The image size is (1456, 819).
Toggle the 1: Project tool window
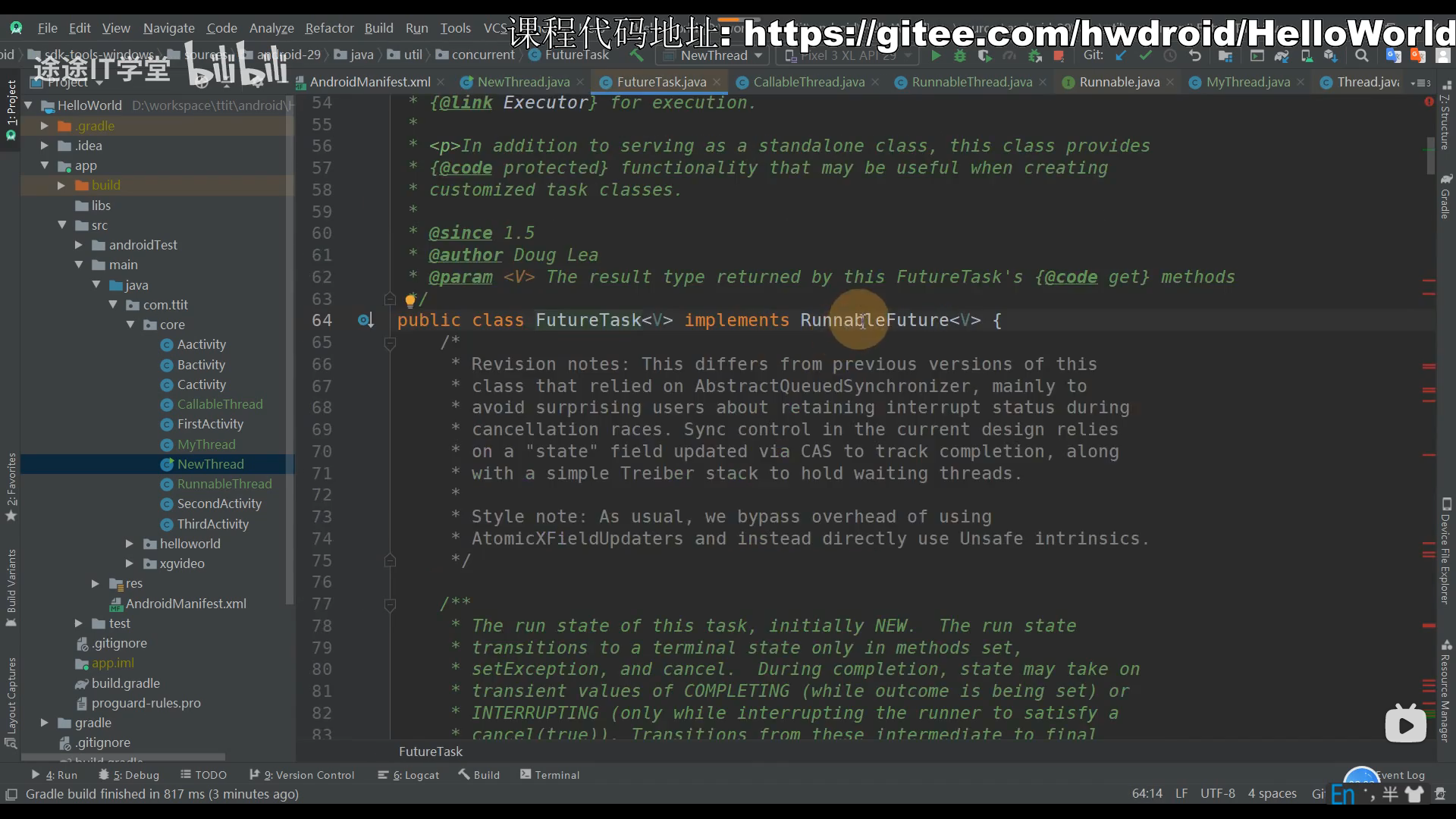tap(11, 110)
